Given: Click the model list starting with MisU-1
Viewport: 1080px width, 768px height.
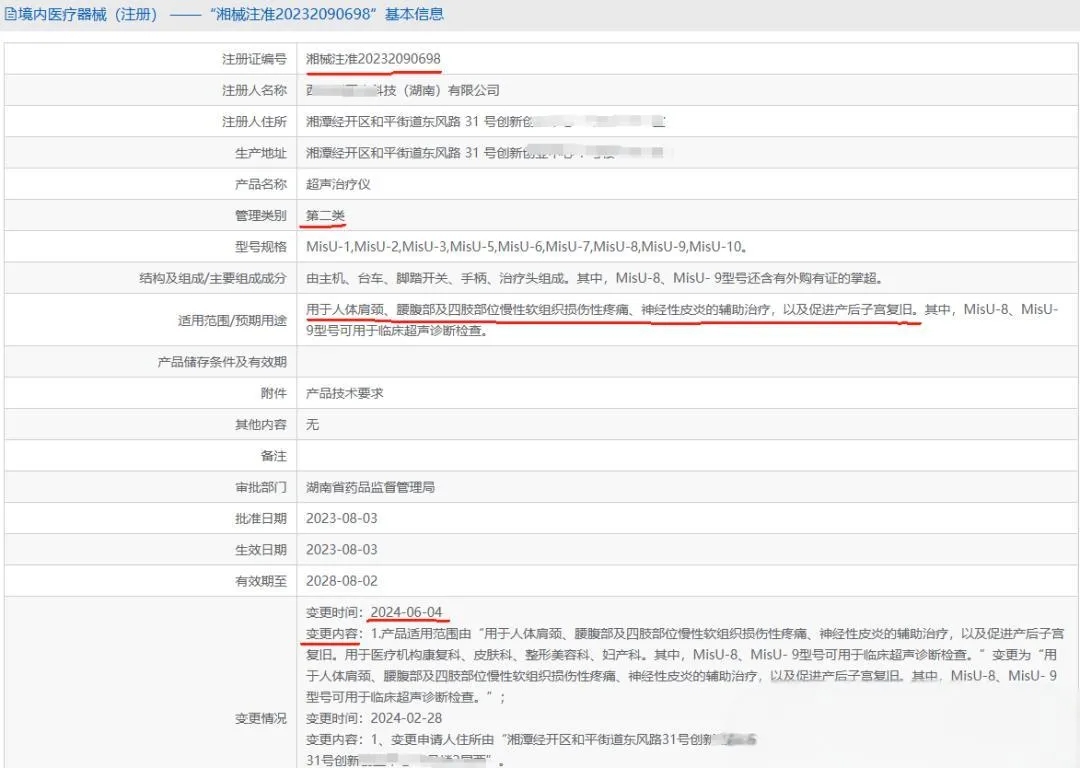Looking at the screenshot, I should [x=527, y=247].
